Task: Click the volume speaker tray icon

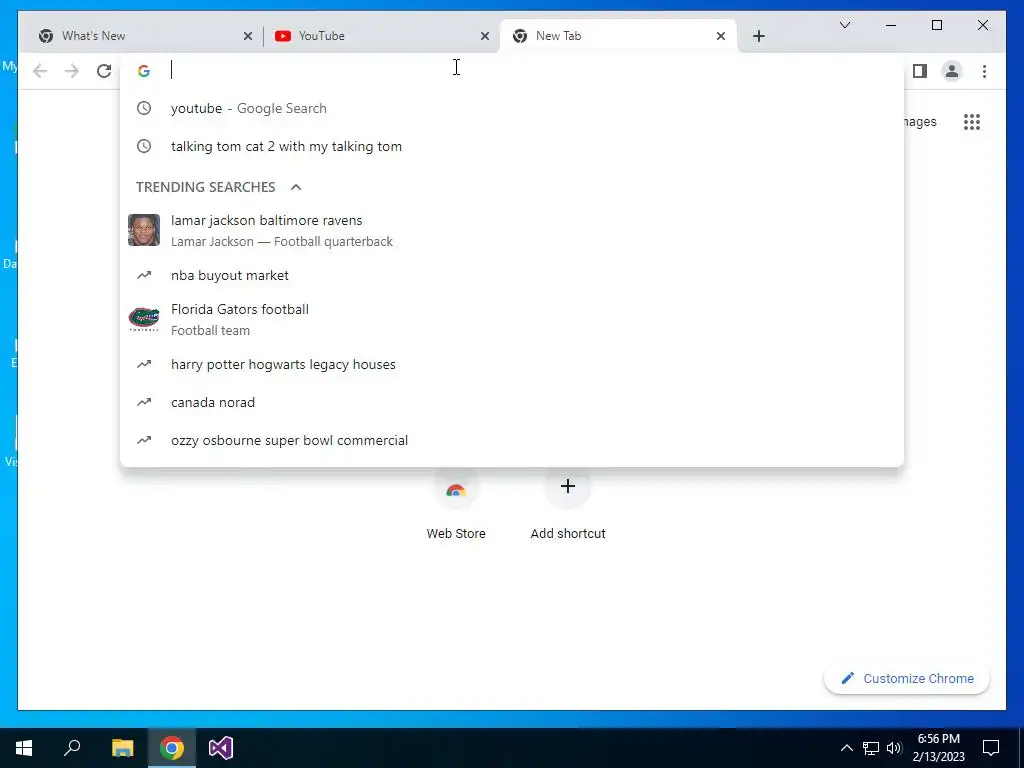Action: 894,748
